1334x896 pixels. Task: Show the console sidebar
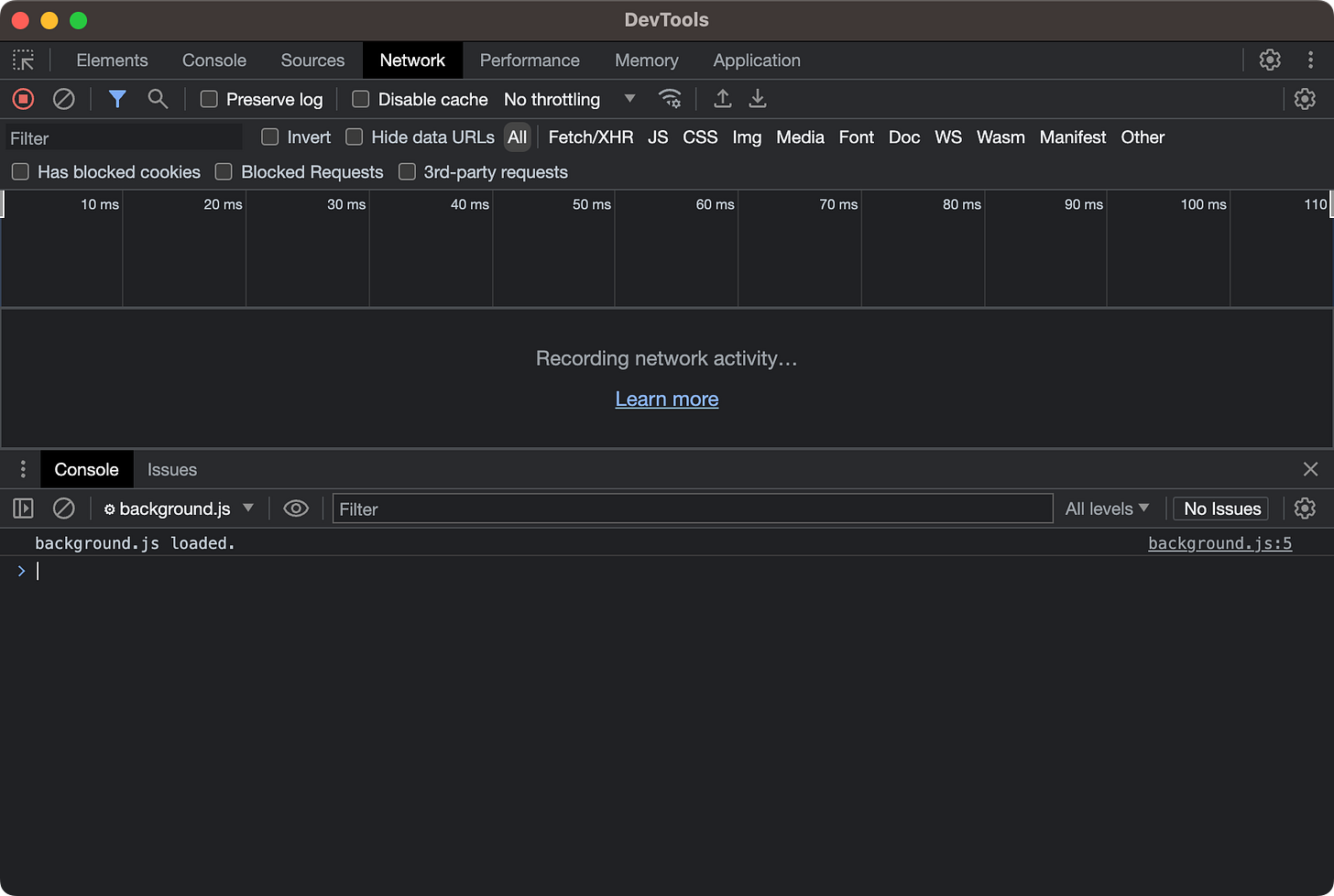pos(23,508)
